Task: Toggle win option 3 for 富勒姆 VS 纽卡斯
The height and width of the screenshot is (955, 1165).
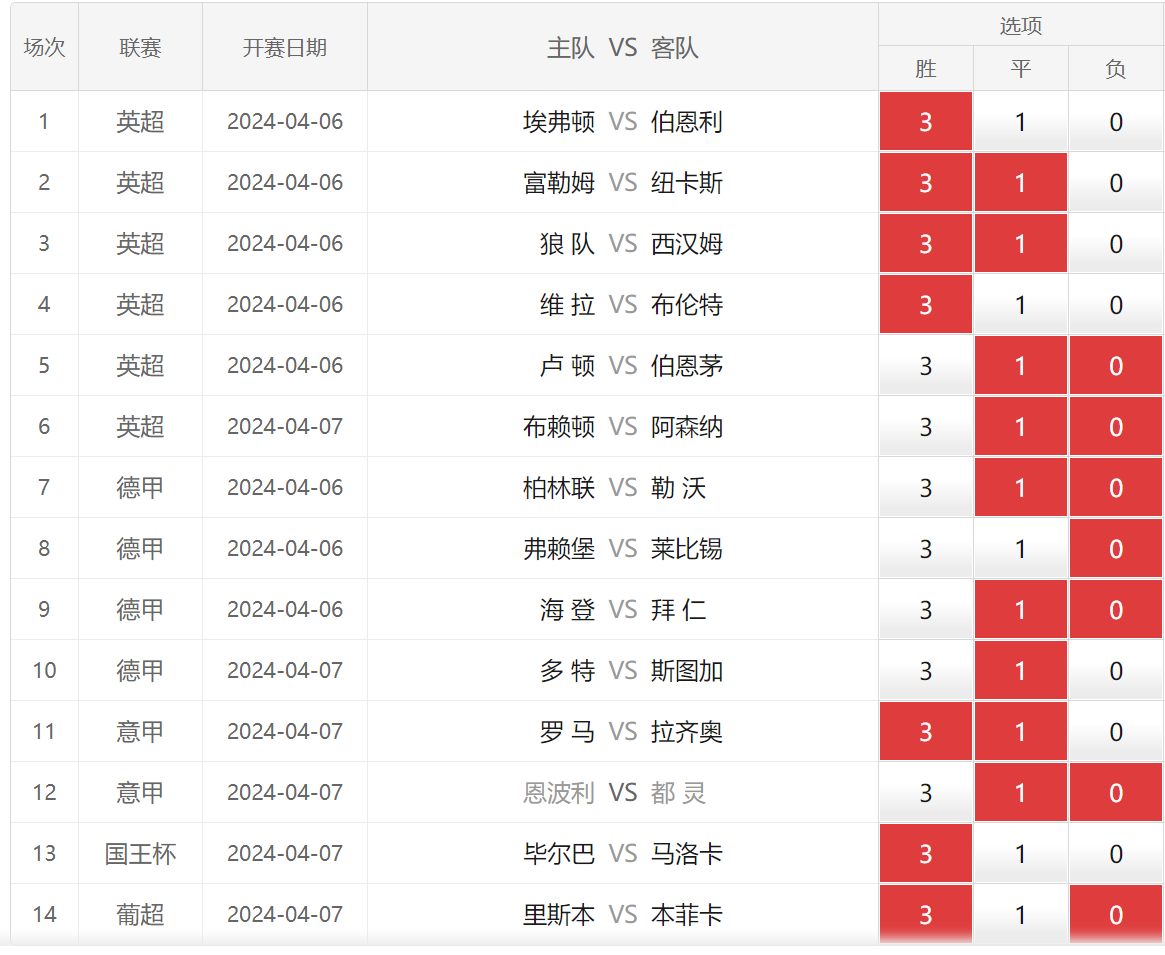Action: [925, 182]
